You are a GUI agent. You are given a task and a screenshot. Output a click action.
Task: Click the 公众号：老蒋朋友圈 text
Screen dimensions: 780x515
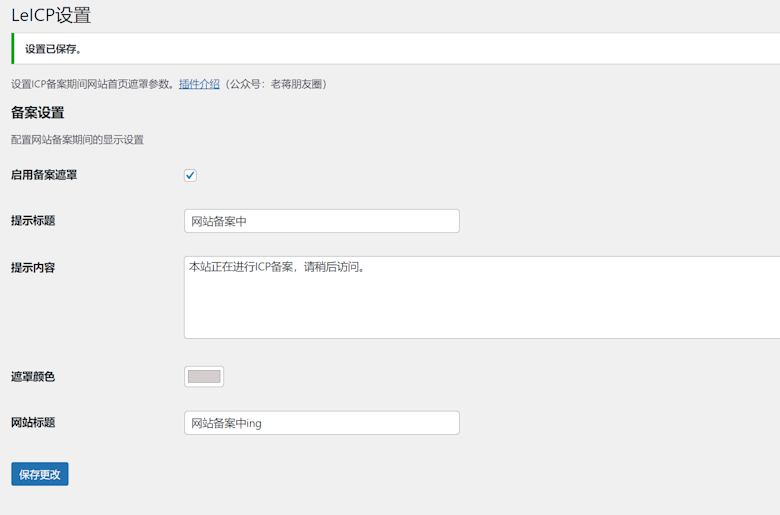tap(277, 85)
